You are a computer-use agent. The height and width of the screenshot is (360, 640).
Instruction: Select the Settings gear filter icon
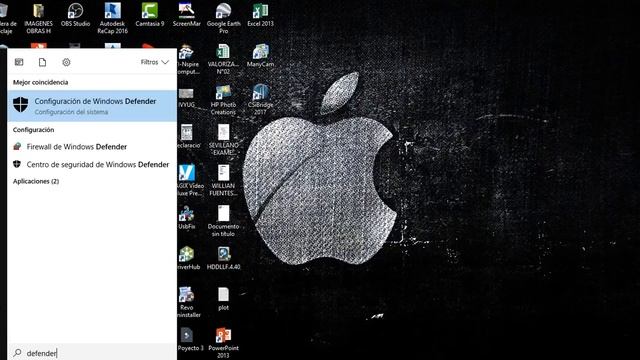(66, 62)
